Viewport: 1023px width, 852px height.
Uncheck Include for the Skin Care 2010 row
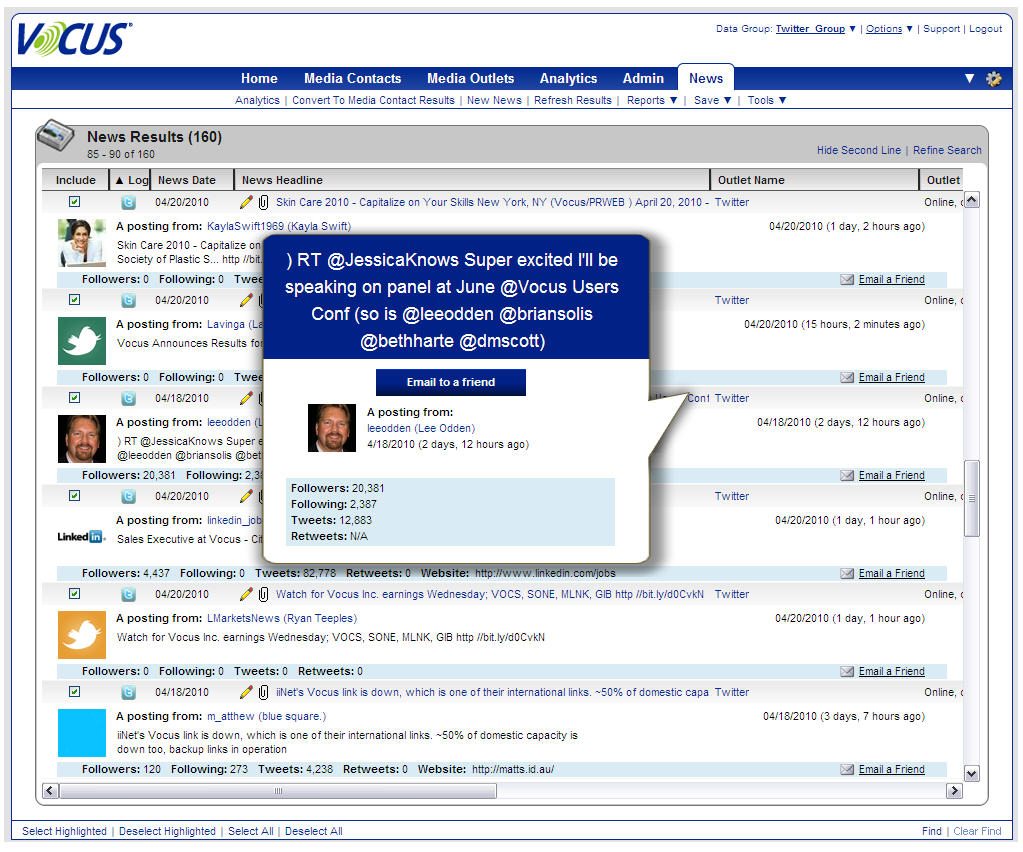(74, 202)
